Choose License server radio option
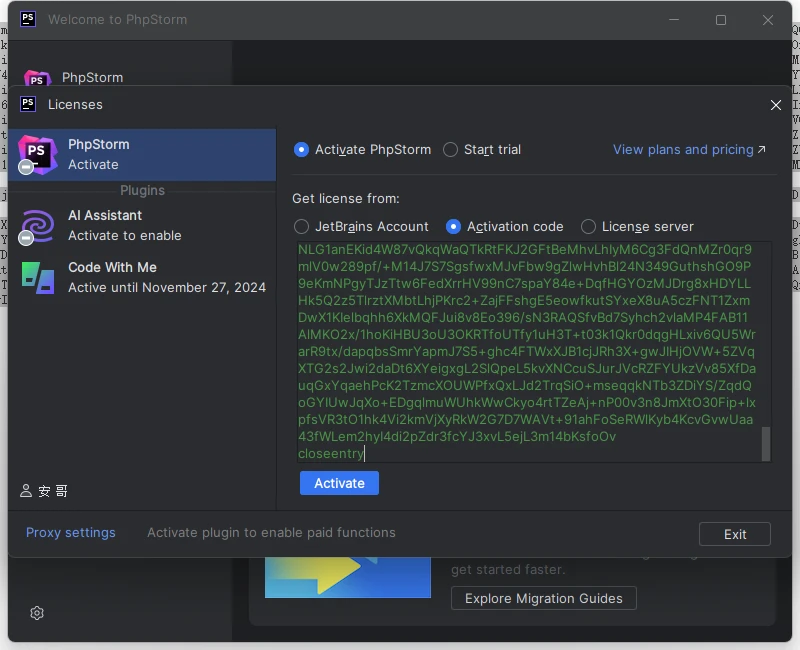 coord(588,227)
